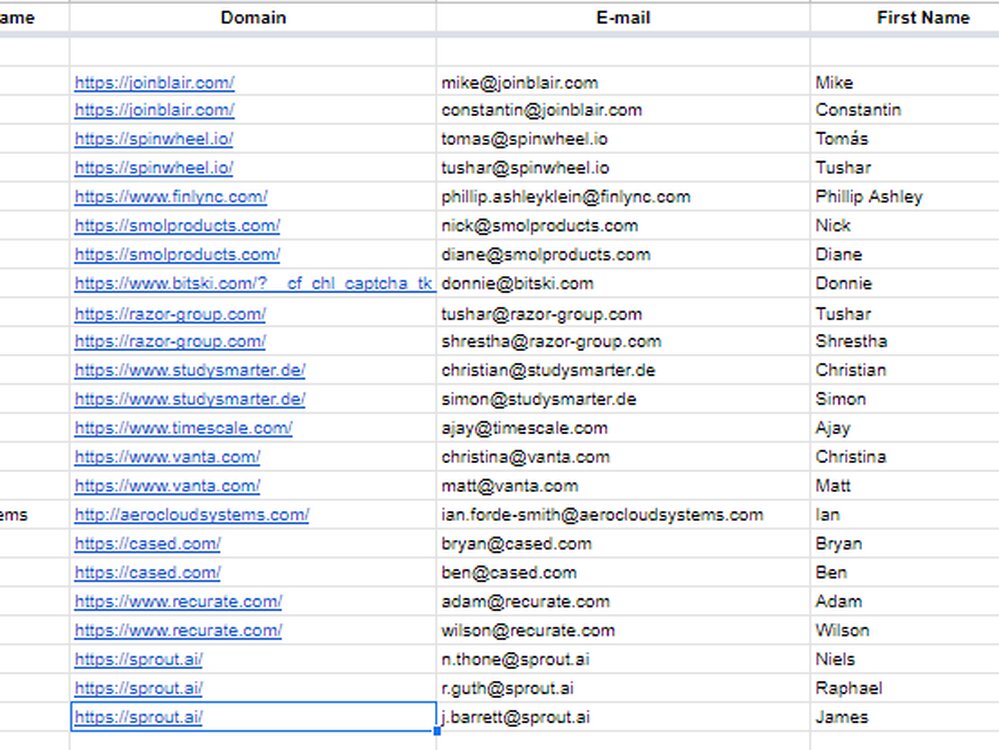Select the First Name cell Raphael

[x=905, y=689]
